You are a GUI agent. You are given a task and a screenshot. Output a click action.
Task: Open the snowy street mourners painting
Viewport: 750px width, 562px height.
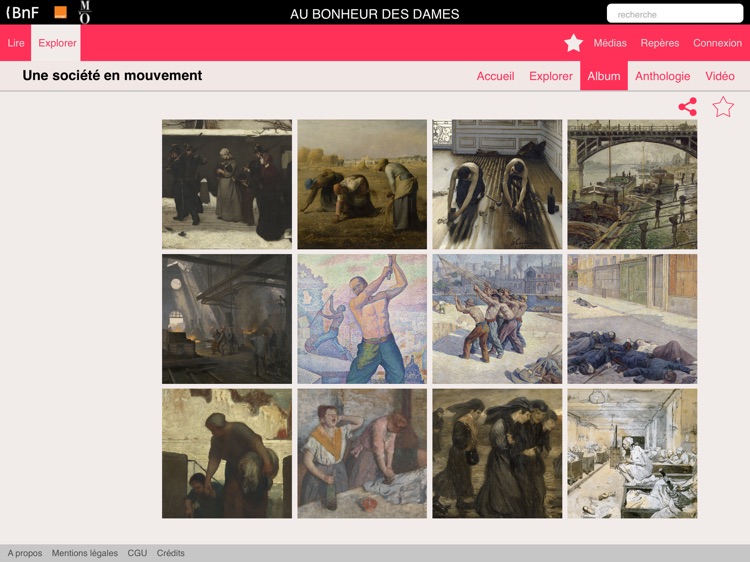[227, 184]
